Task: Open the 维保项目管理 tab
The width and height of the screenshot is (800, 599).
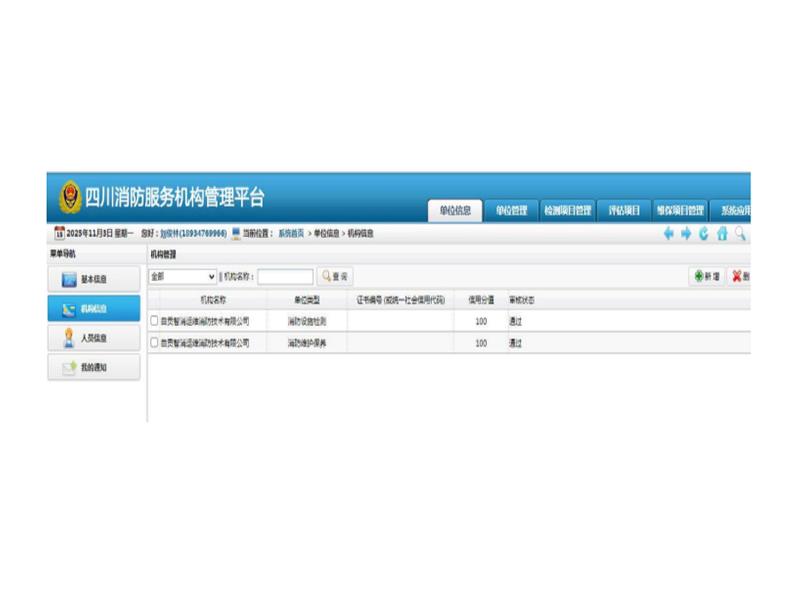Action: (680, 210)
